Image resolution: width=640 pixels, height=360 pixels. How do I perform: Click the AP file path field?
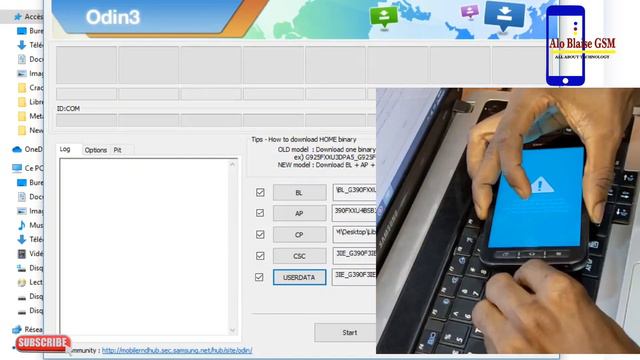coord(354,213)
